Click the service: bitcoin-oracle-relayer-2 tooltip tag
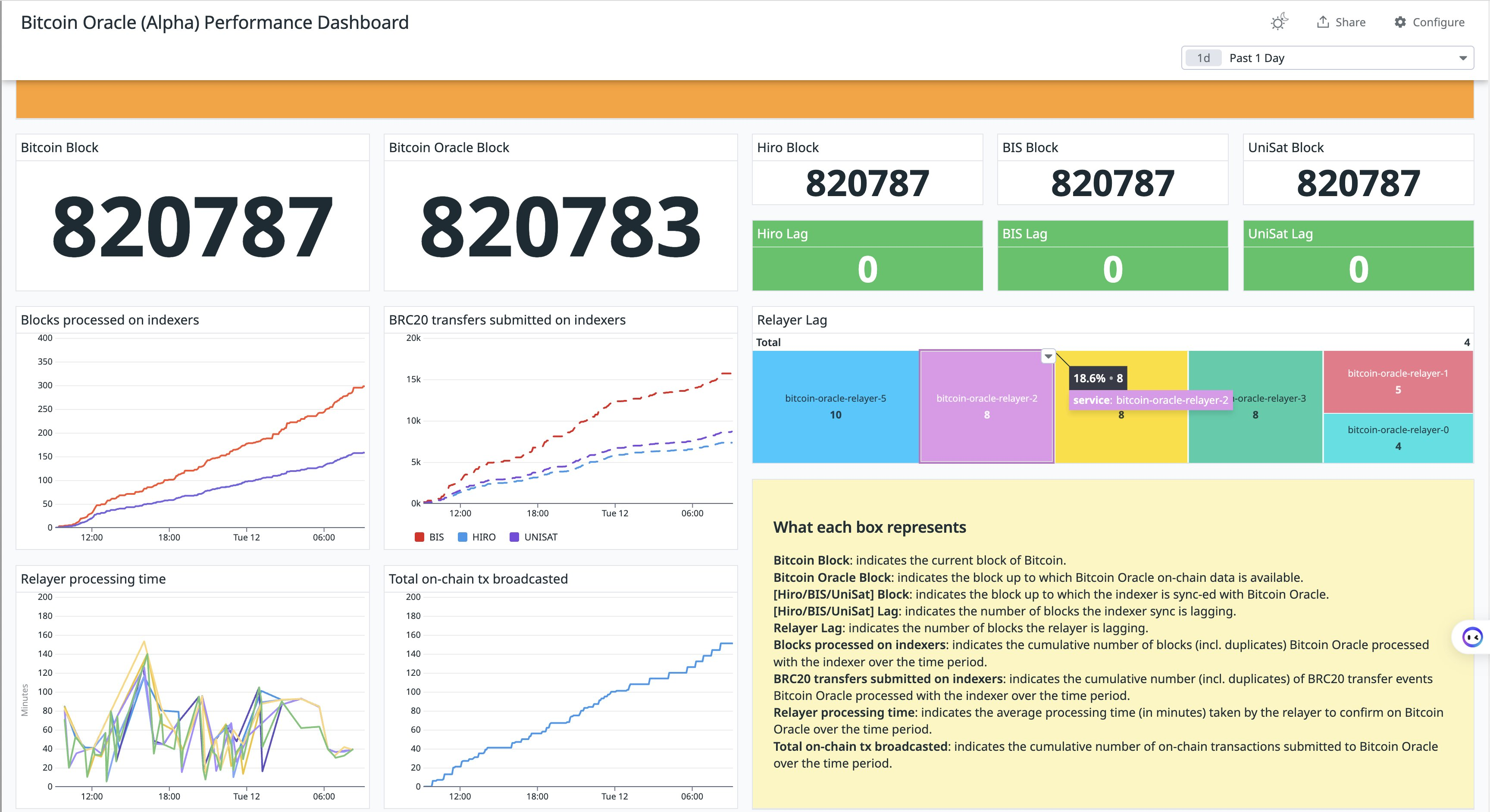This screenshot has height=812, width=1490. [1150, 400]
